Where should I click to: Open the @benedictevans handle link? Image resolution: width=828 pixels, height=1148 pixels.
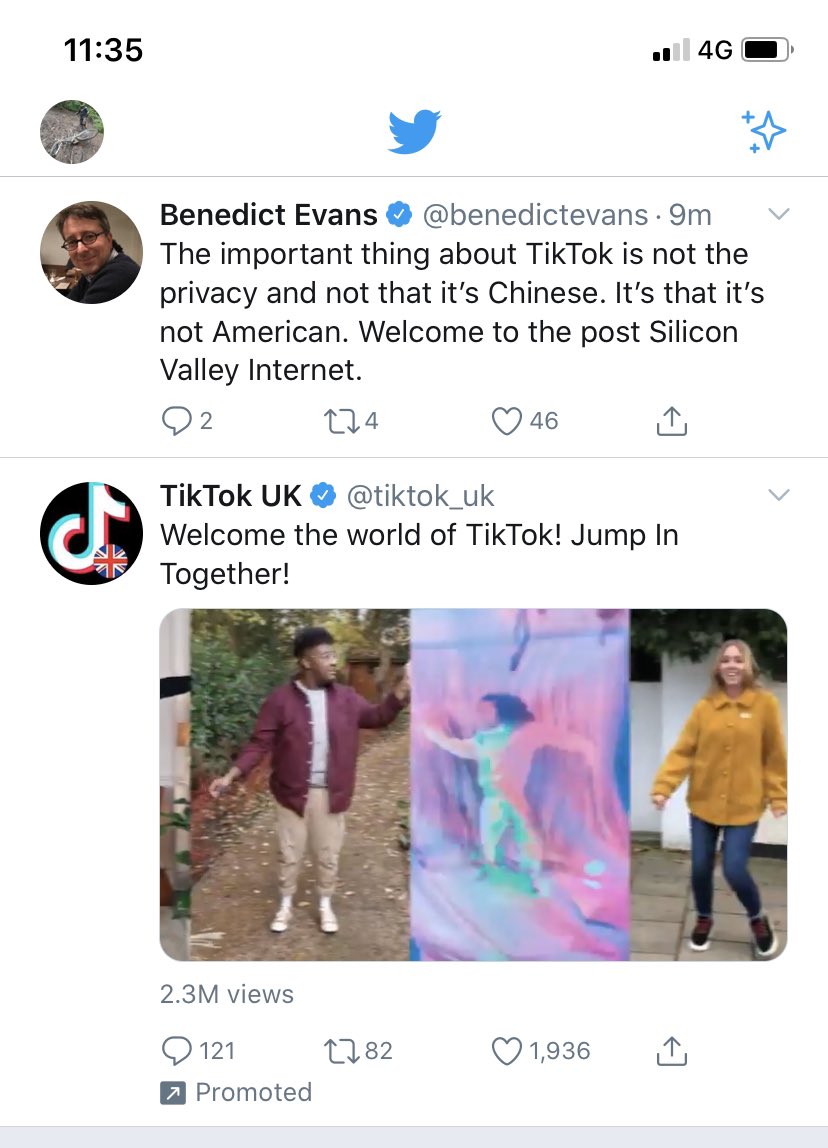coord(535,215)
